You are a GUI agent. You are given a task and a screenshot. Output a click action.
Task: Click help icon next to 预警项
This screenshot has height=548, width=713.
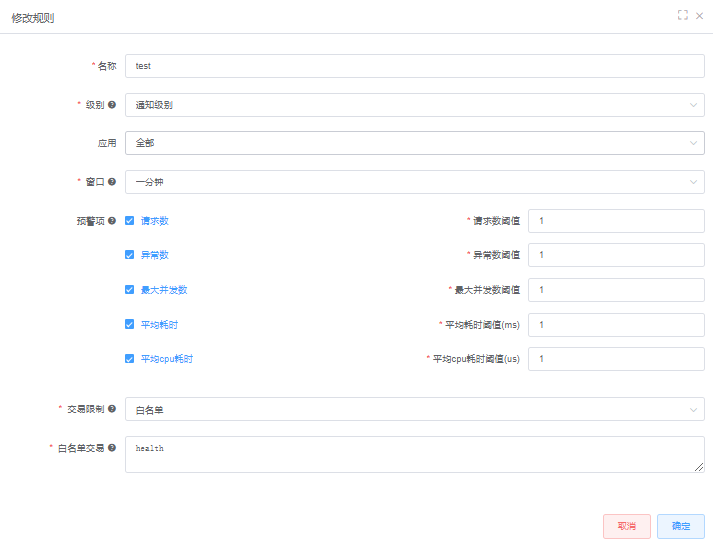click(x=112, y=221)
